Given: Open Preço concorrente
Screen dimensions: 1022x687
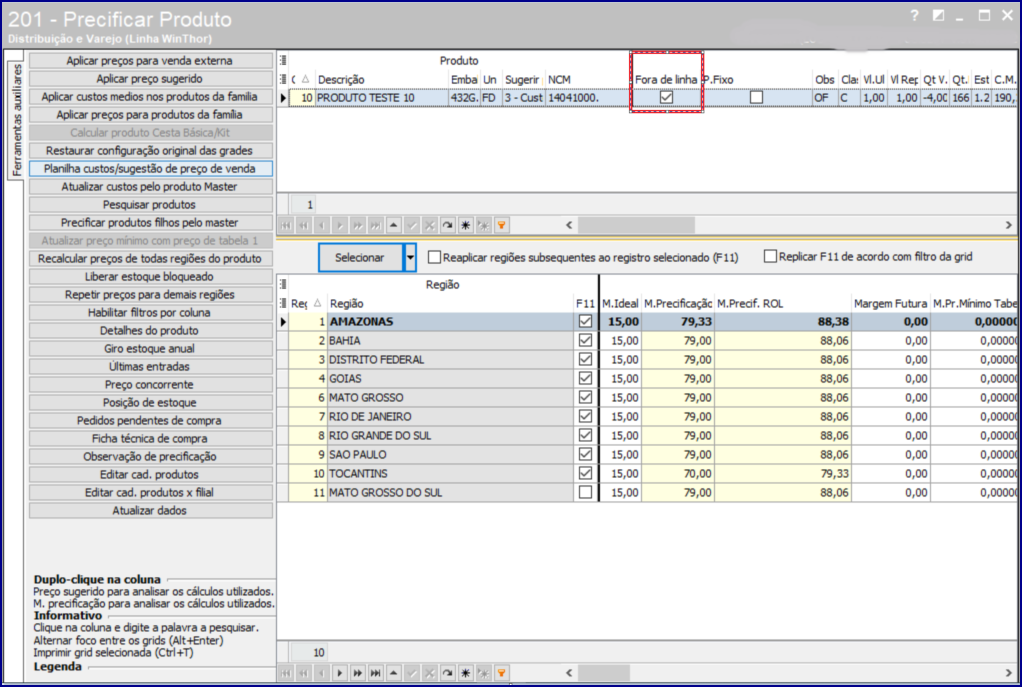Looking at the screenshot, I should pos(151,385).
